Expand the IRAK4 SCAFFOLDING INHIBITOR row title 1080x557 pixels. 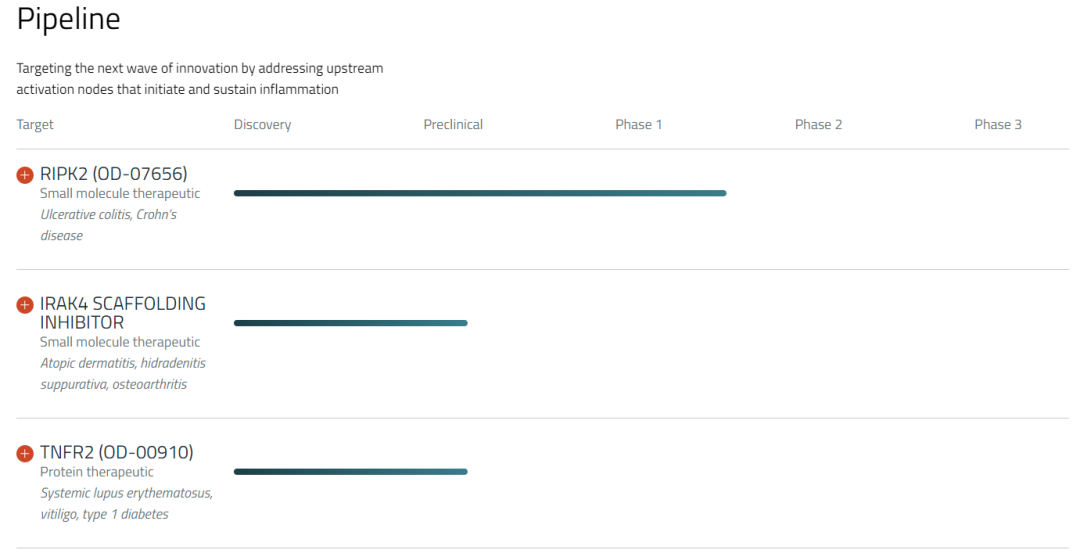(x=122, y=312)
